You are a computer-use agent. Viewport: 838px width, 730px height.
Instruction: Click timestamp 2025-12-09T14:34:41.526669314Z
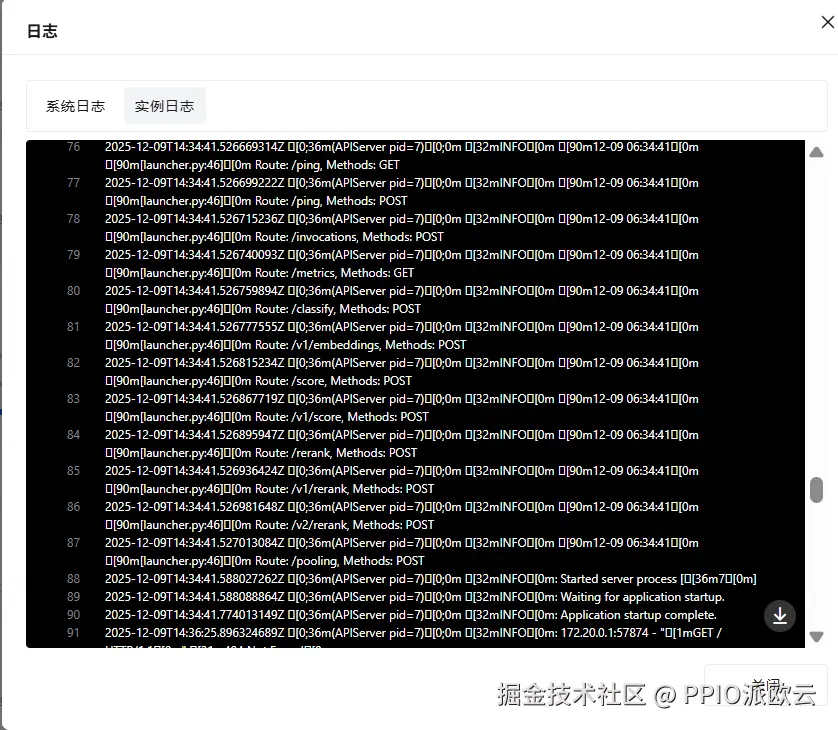tap(195, 147)
